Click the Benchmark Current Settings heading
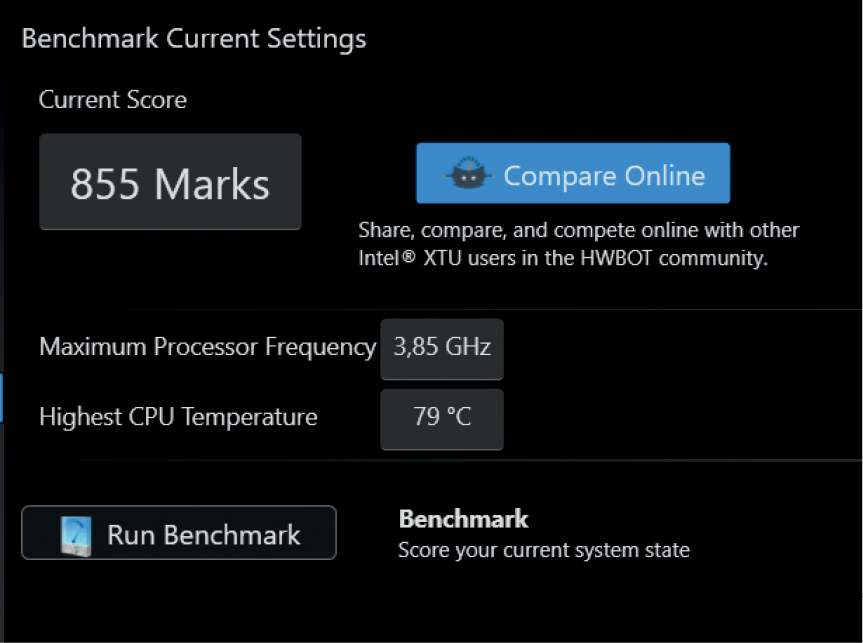The width and height of the screenshot is (863, 643). (x=194, y=39)
